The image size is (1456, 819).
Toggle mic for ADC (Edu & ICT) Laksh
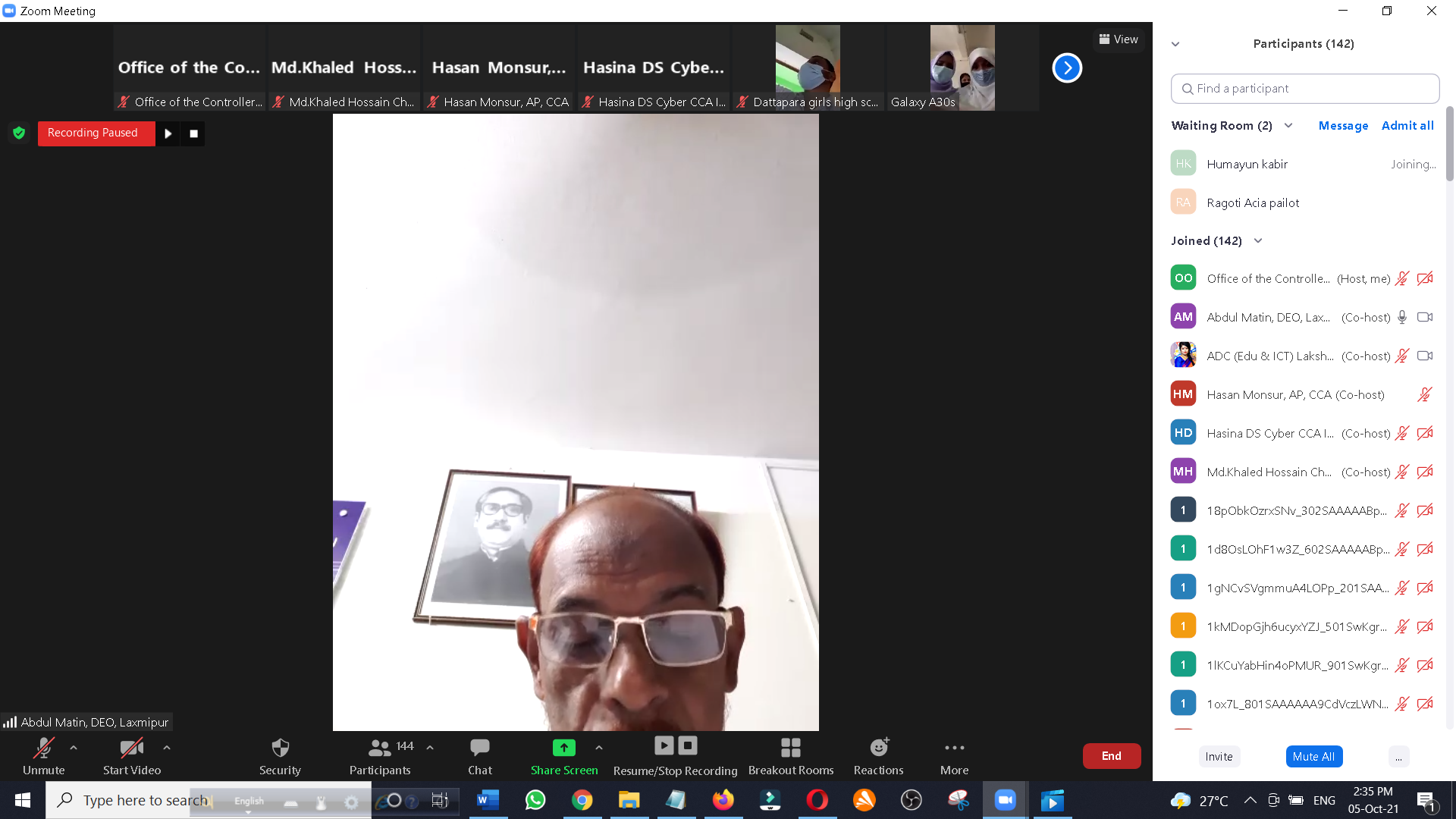pyautogui.click(x=1402, y=356)
